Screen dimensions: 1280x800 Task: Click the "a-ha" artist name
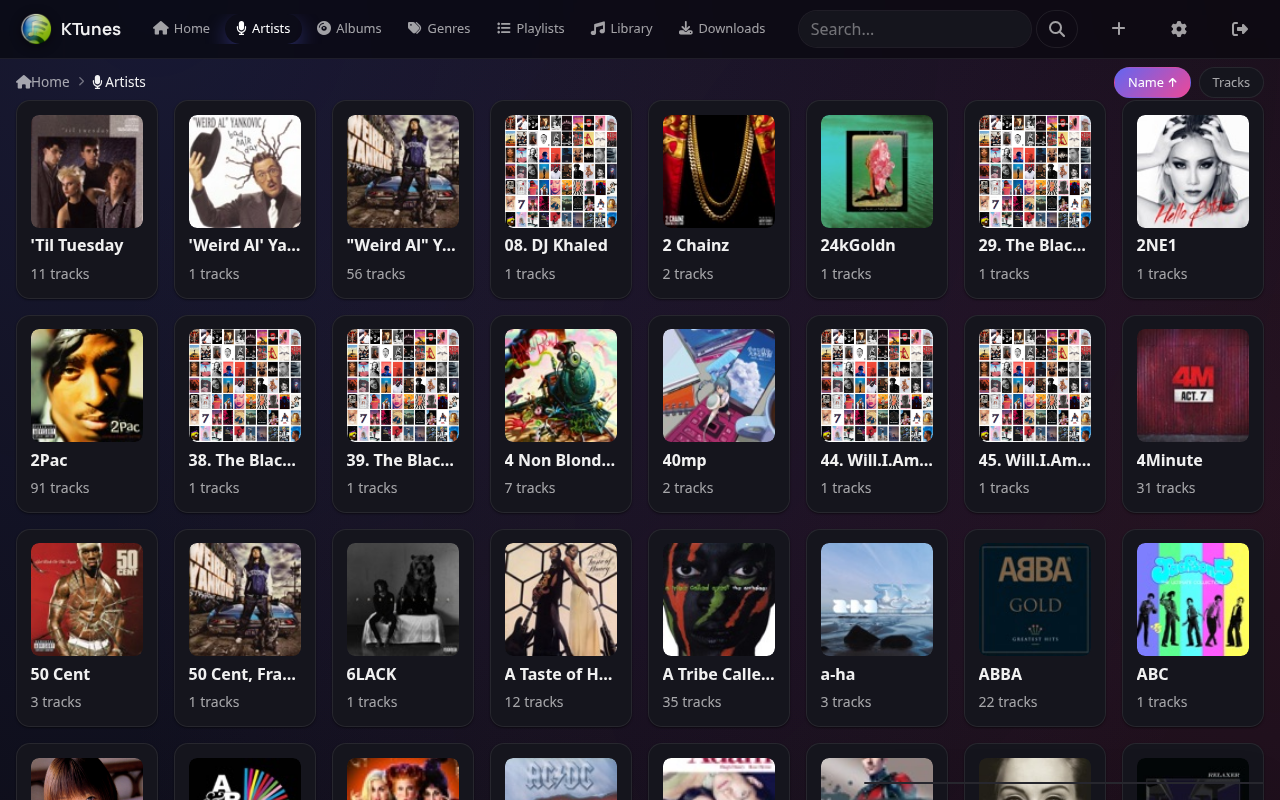[838, 674]
